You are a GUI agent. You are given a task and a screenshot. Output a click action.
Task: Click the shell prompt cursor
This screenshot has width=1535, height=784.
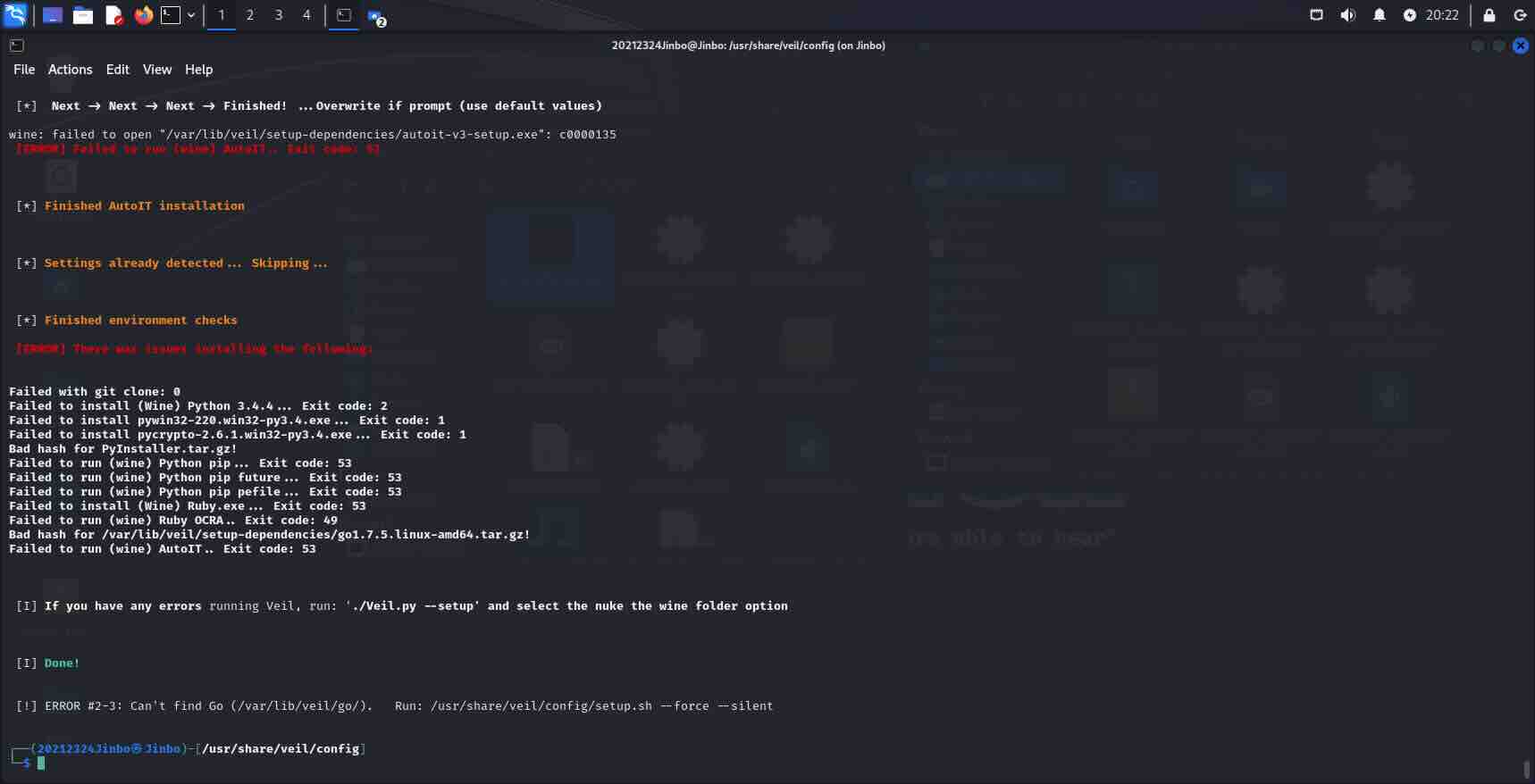41,763
